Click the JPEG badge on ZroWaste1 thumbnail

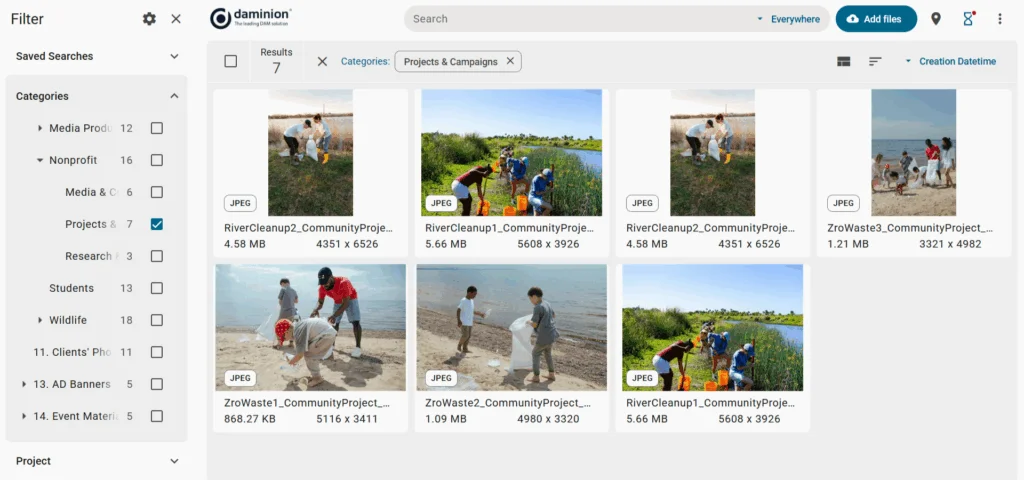[x=240, y=378]
